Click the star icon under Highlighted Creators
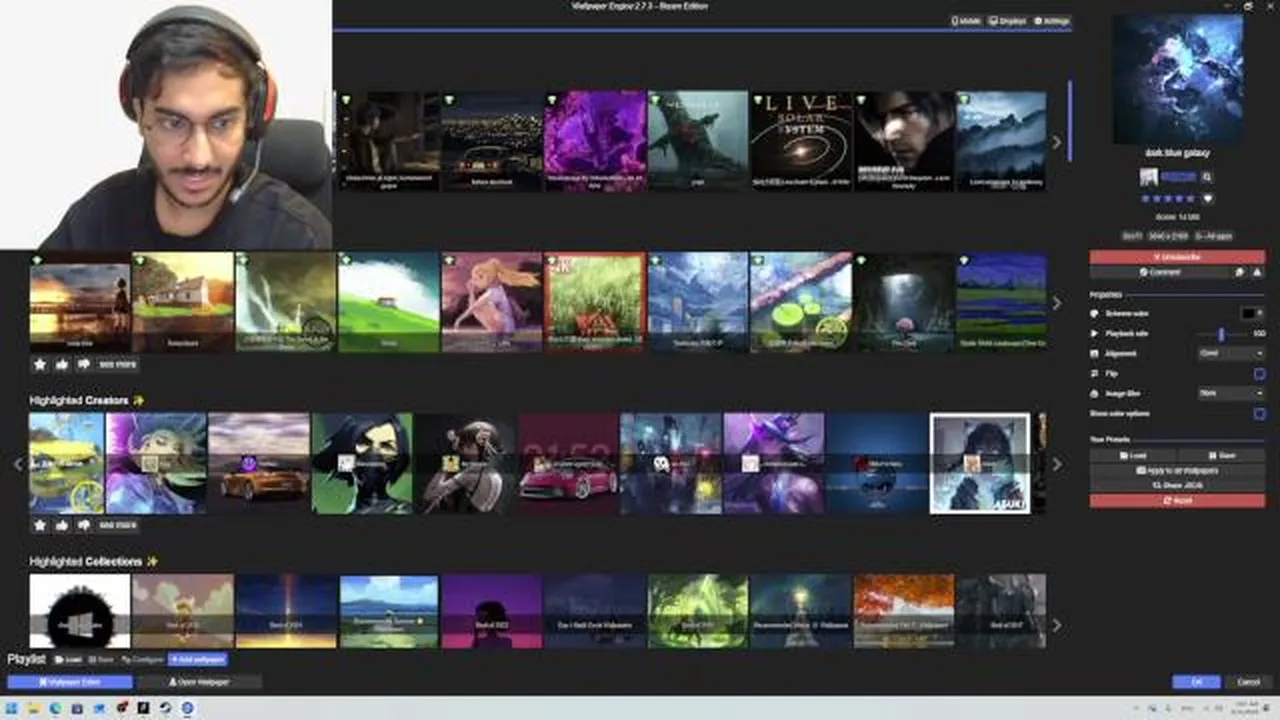Image resolution: width=1280 pixels, height=720 pixels. point(40,525)
